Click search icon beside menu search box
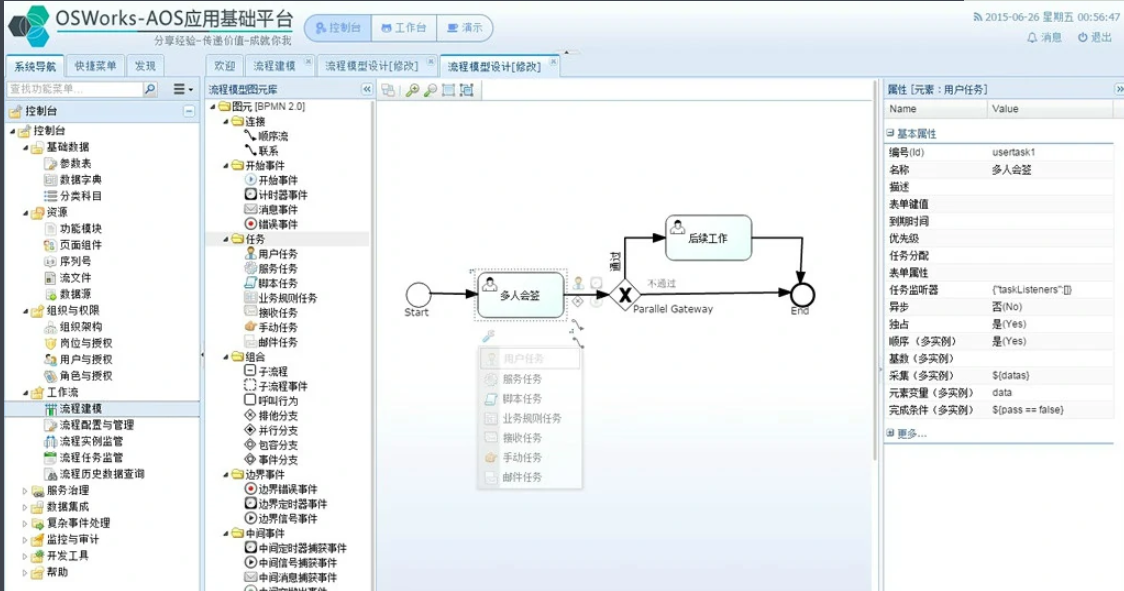1124x591 pixels. point(150,89)
